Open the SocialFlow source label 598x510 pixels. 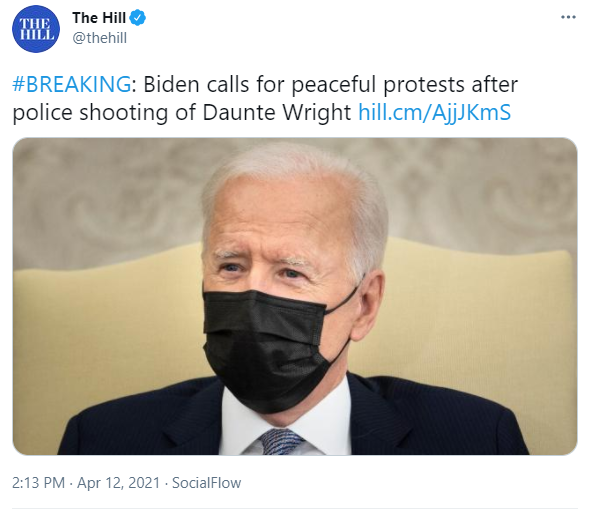coord(206,483)
